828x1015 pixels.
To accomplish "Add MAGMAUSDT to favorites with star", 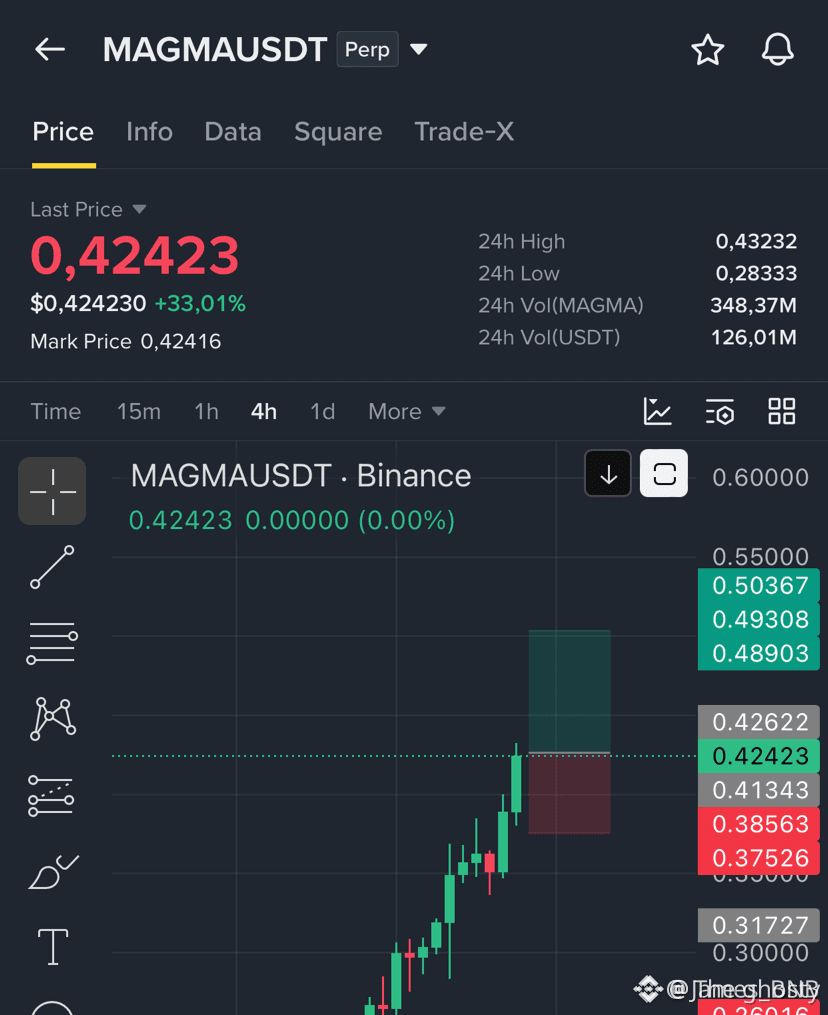I will click(708, 50).
